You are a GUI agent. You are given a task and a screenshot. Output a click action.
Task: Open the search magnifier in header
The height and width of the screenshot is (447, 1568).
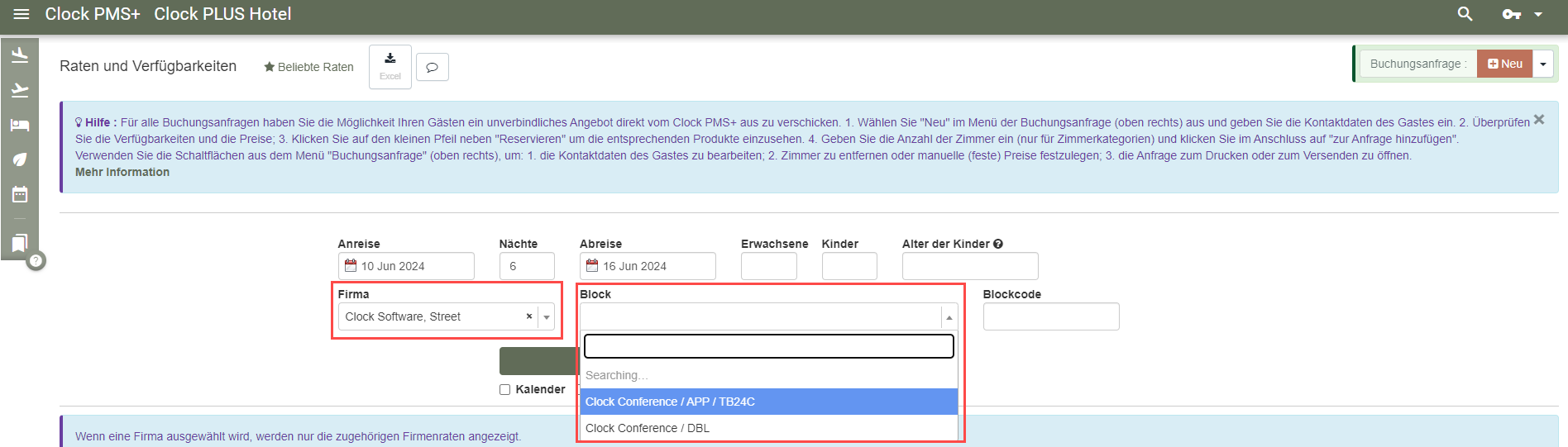(x=1465, y=14)
